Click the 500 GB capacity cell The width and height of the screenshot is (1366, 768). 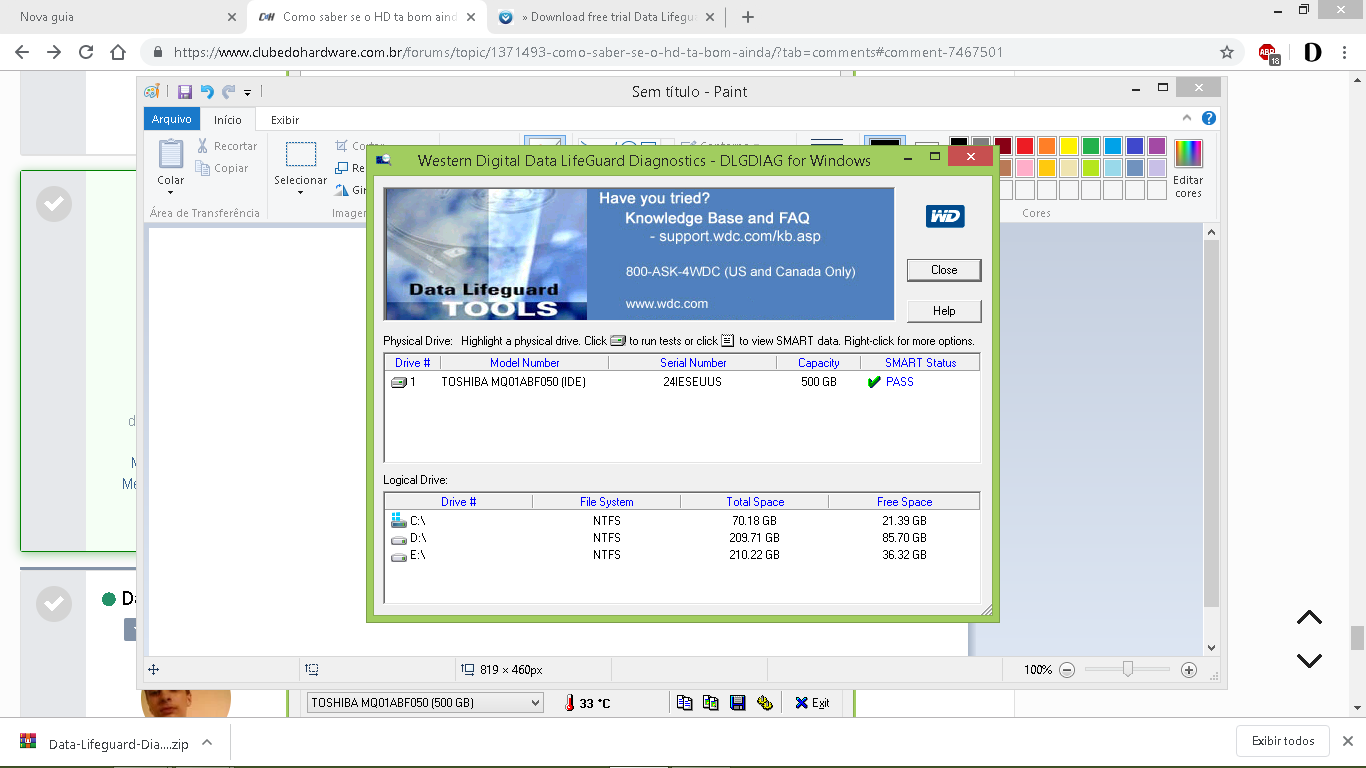coord(819,382)
